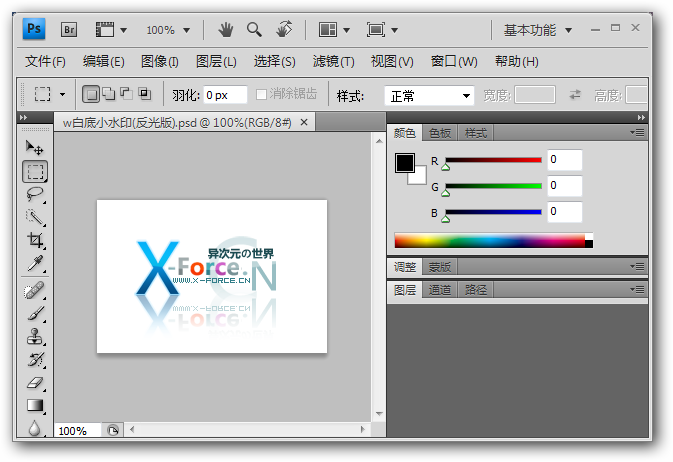Select the Gradient tool

point(35,405)
